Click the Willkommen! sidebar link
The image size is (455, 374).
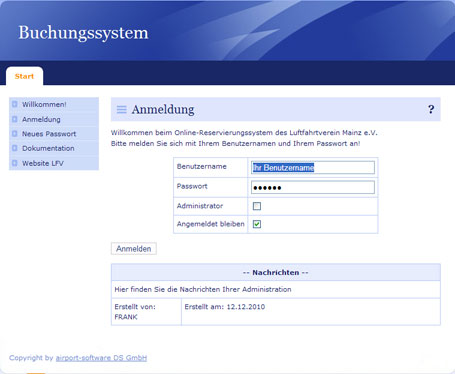44,104
